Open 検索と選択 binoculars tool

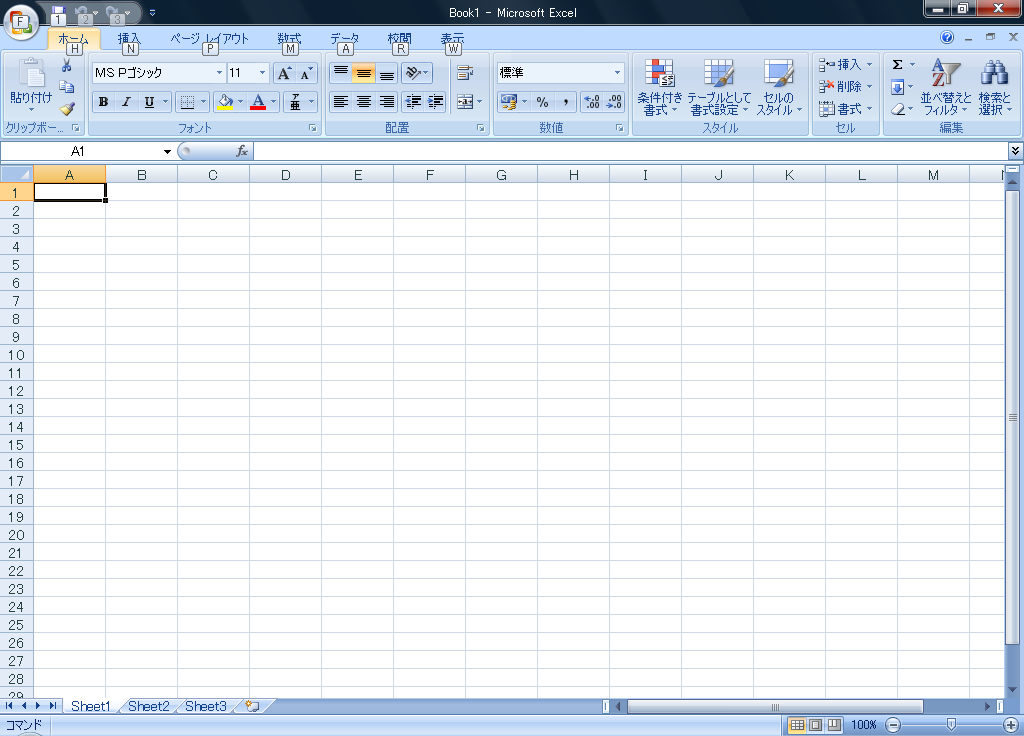[x=994, y=87]
